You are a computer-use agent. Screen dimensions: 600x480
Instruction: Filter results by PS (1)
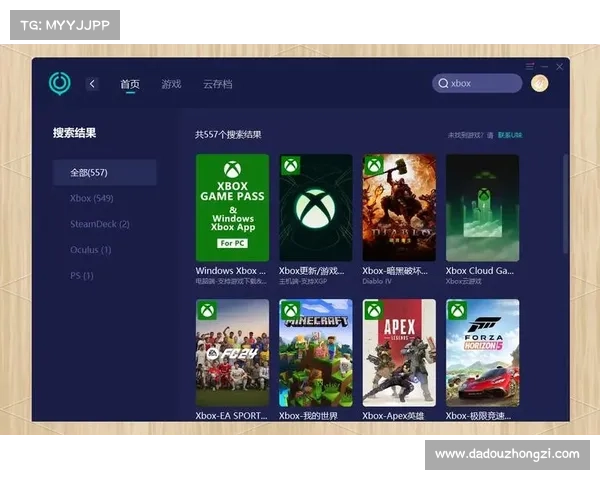(x=82, y=276)
